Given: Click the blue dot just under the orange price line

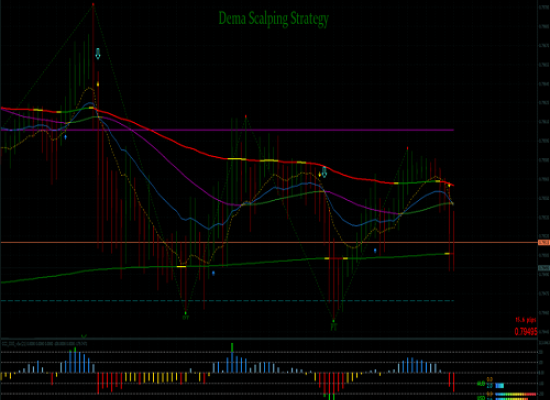Looking at the screenshot, I should [375, 251].
